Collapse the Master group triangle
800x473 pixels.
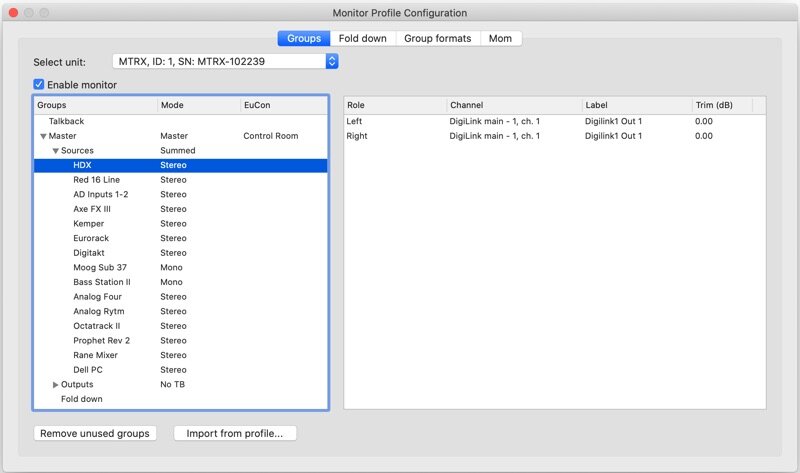coord(43,136)
